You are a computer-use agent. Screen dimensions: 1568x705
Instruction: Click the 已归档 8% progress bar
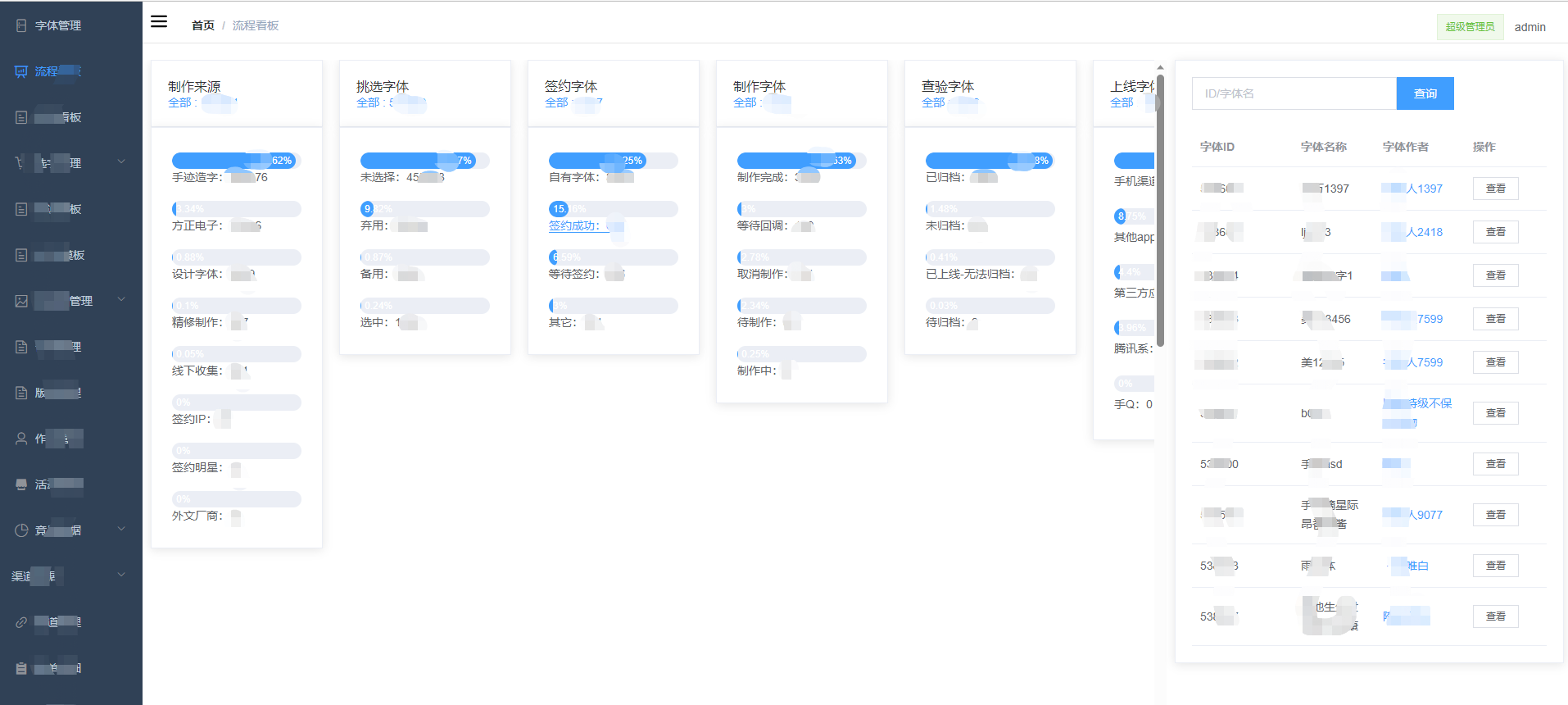click(x=990, y=161)
